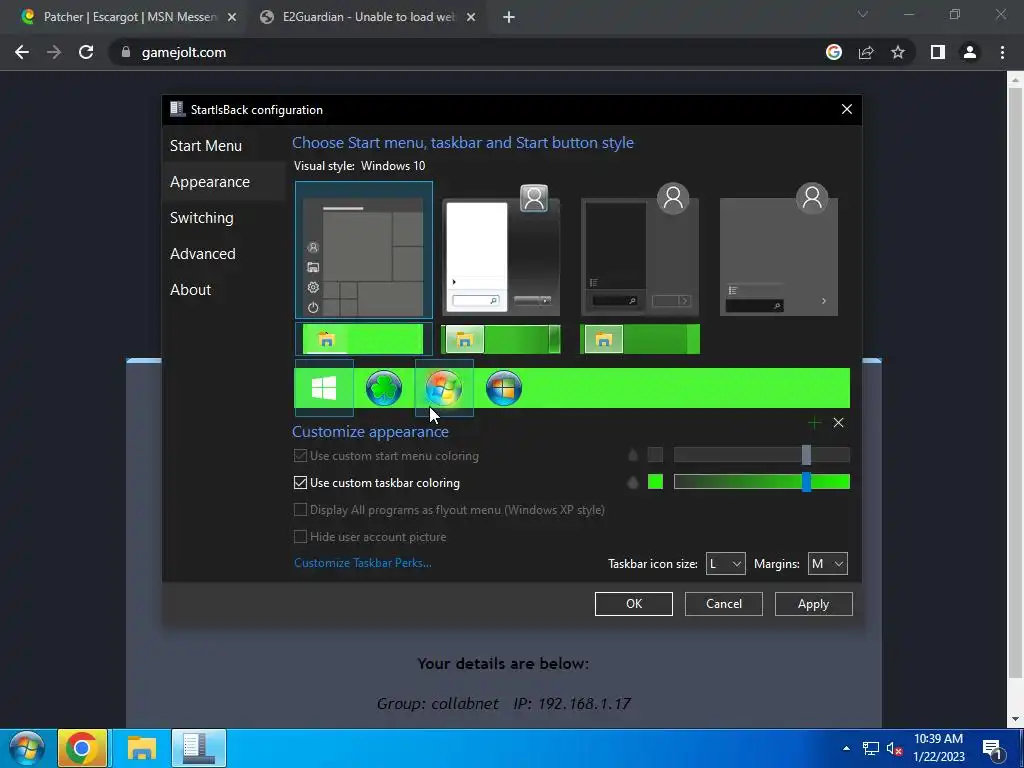Screen dimensions: 1024x768
Task: Click the taskbar color opacity slider handle
Action: (807, 482)
